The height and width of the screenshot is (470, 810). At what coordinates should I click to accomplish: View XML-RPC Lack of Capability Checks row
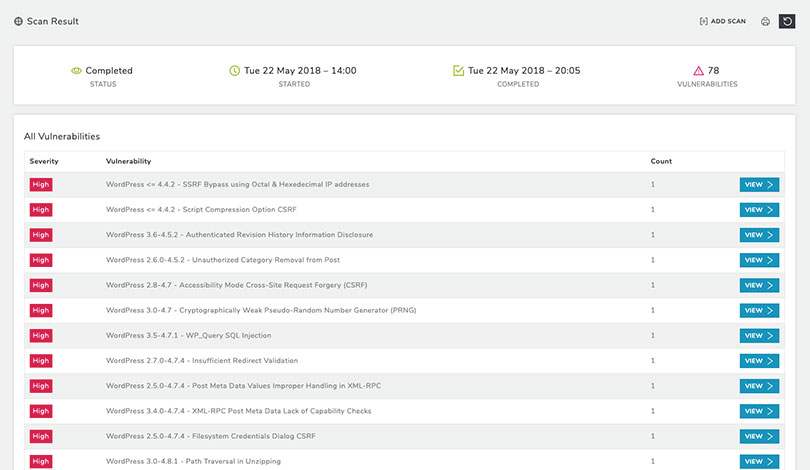tap(759, 411)
